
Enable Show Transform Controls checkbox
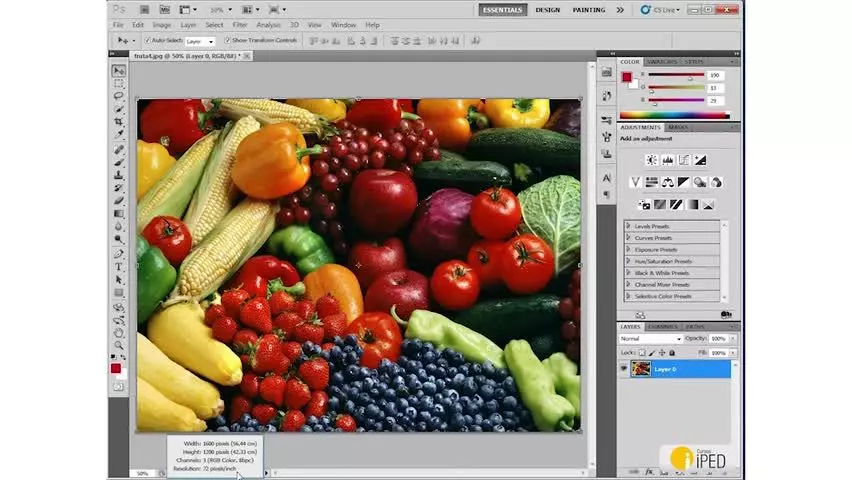tap(228, 40)
